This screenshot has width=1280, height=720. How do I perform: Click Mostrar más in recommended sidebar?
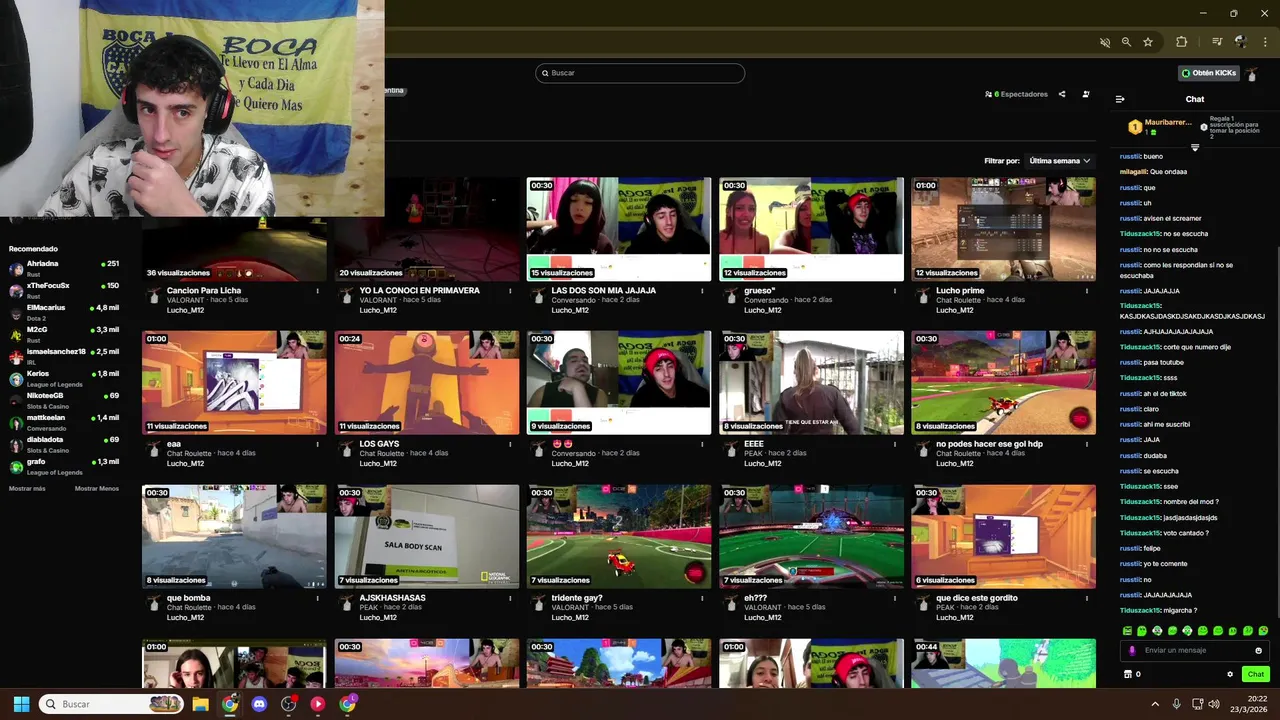pyautogui.click(x=27, y=489)
